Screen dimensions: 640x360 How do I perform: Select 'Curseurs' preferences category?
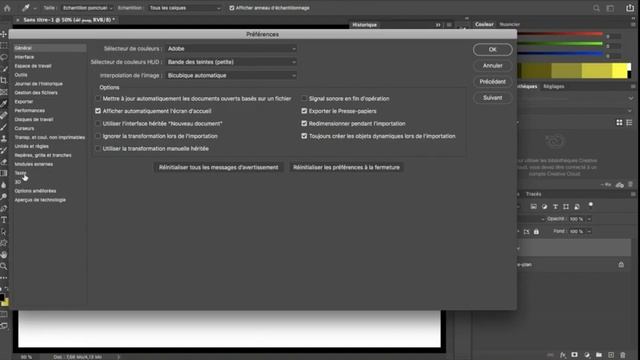point(24,128)
